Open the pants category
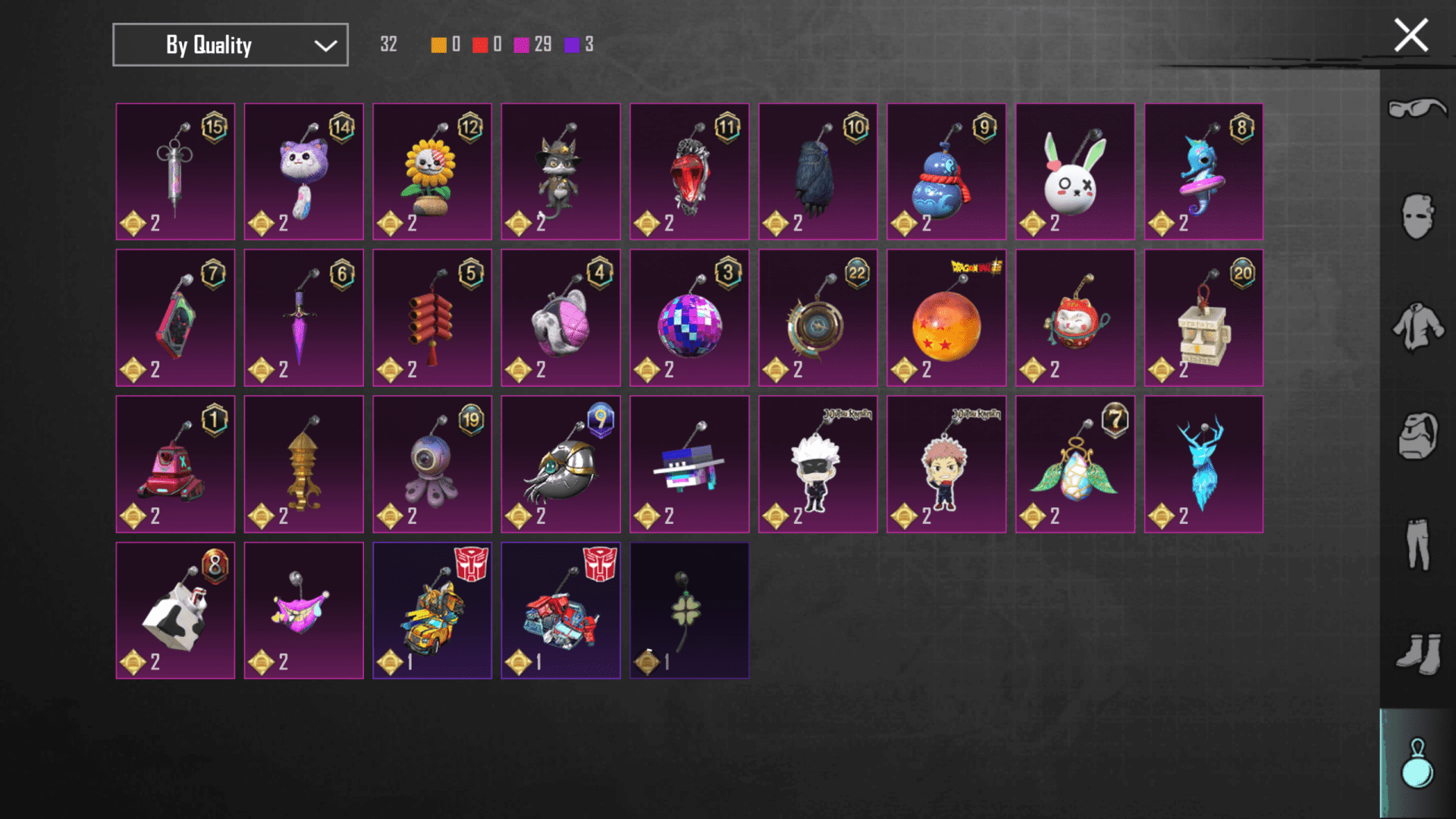 (1417, 544)
